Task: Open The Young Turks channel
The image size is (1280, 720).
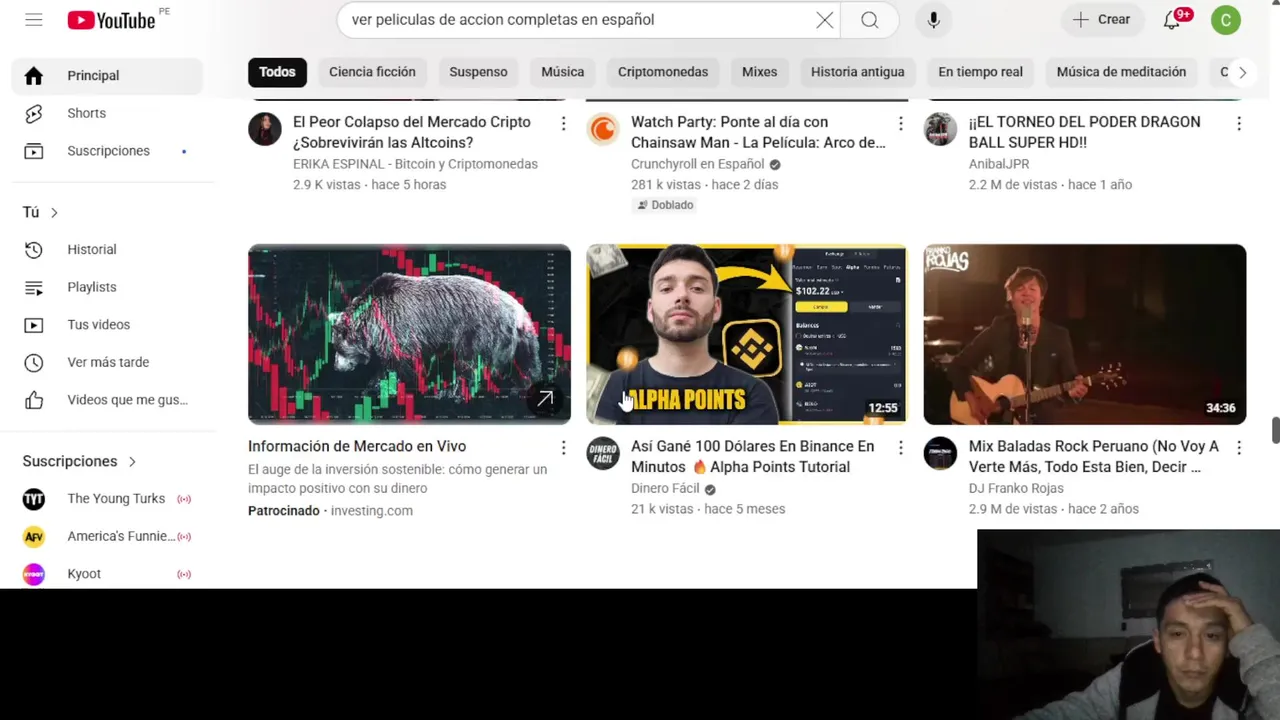Action: tap(107, 499)
